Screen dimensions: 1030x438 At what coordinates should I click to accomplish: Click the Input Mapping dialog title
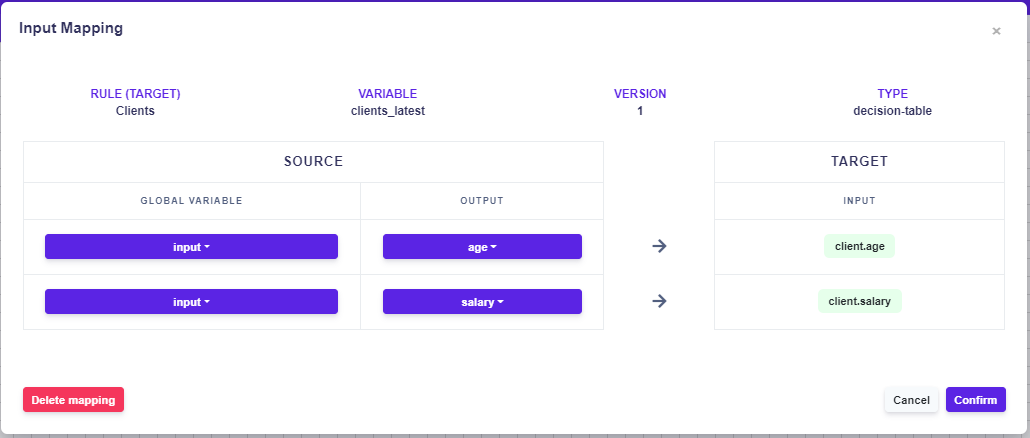pos(71,28)
